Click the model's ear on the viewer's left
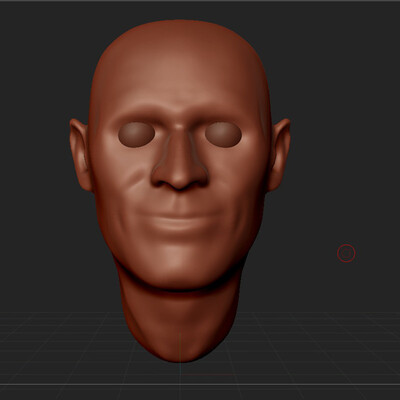 point(80,155)
